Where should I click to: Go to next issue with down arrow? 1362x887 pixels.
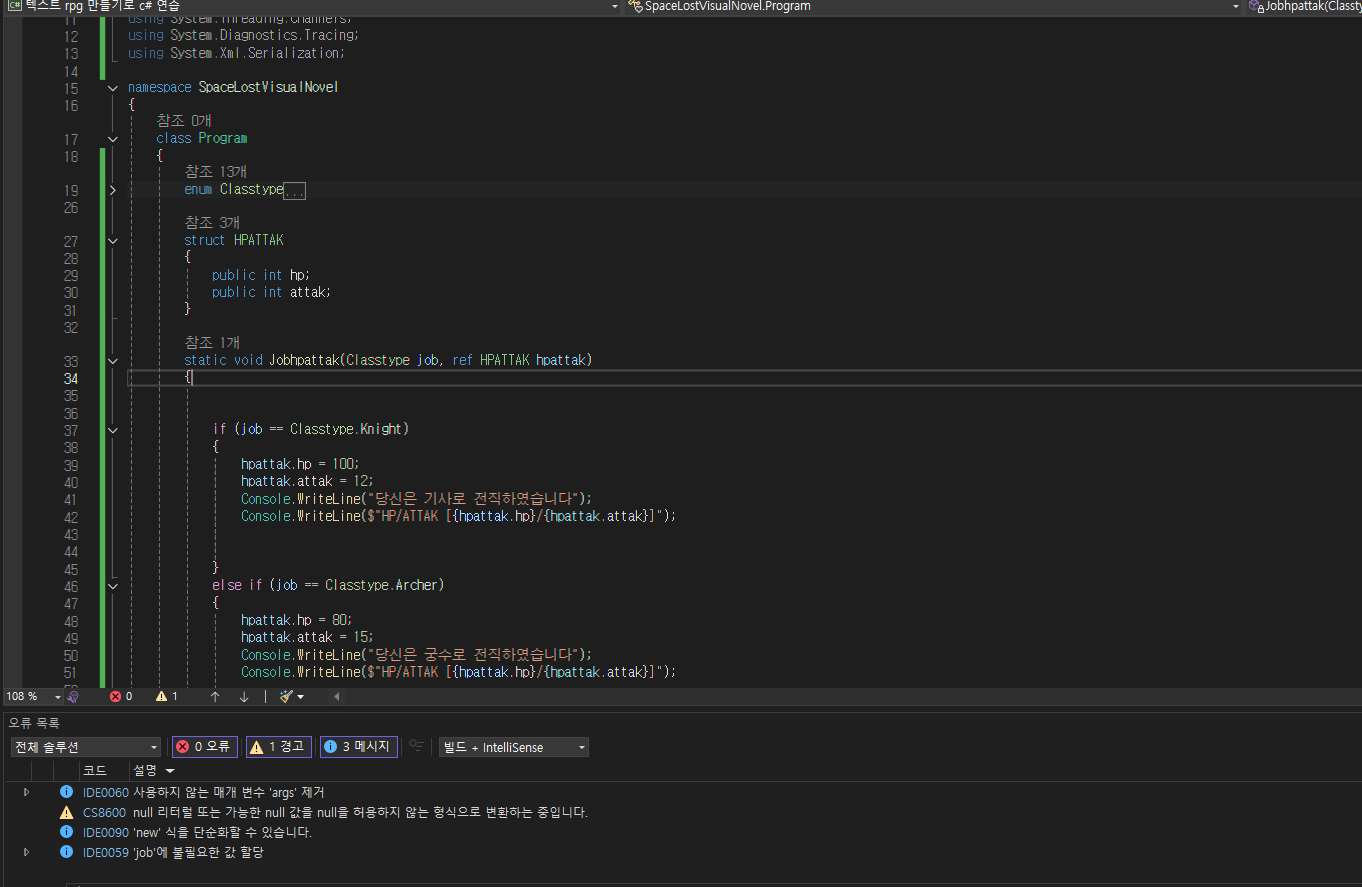[x=244, y=696]
